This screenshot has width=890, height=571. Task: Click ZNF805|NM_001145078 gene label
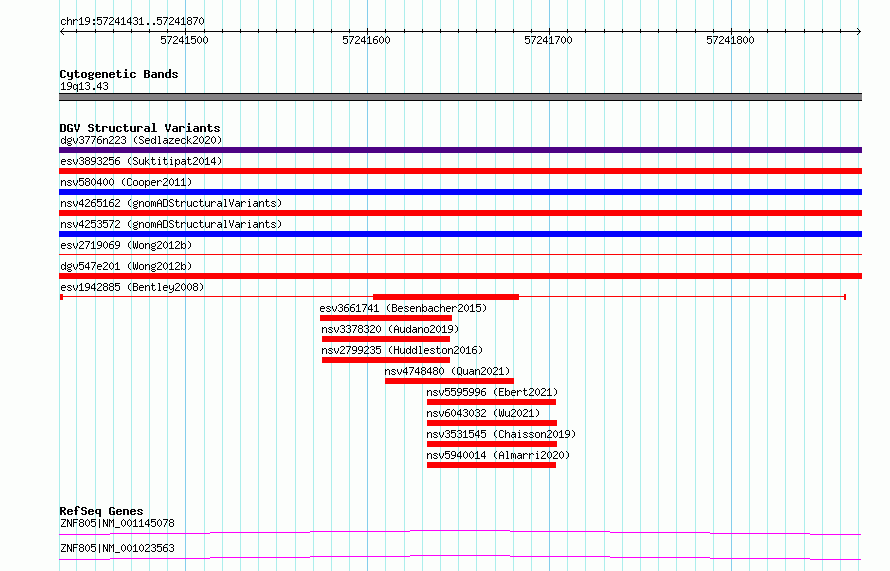[117, 523]
